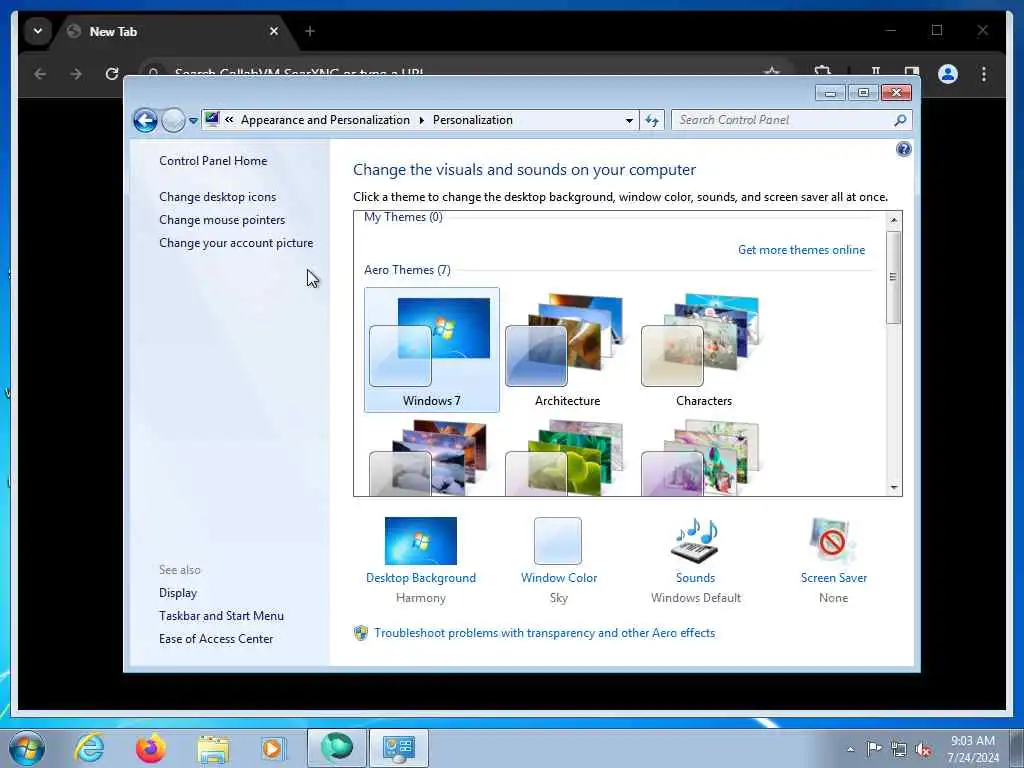
Task: Open Change your account picture
Action: (236, 242)
